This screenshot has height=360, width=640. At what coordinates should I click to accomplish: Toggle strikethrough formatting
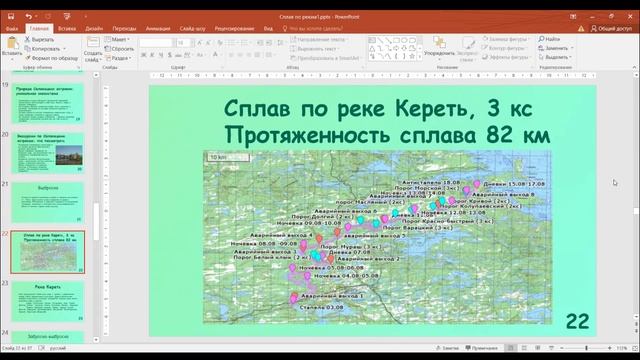click(x=178, y=55)
